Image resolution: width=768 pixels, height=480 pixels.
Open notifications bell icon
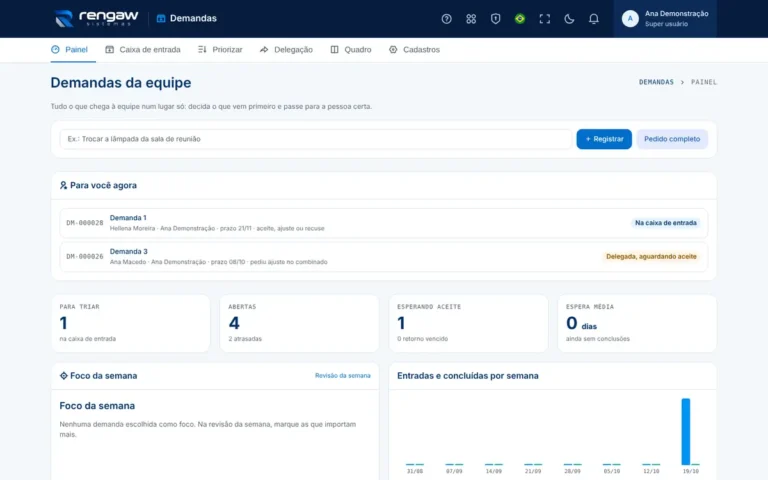point(593,19)
